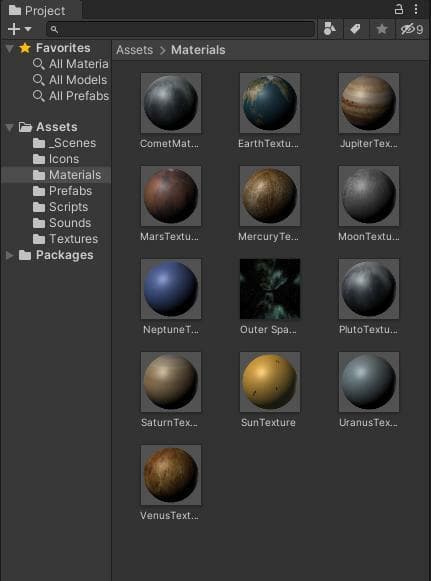Select the MercuryTexture material sphere
The height and width of the screenshot is (581, 431).
click(x=270, y=196)
